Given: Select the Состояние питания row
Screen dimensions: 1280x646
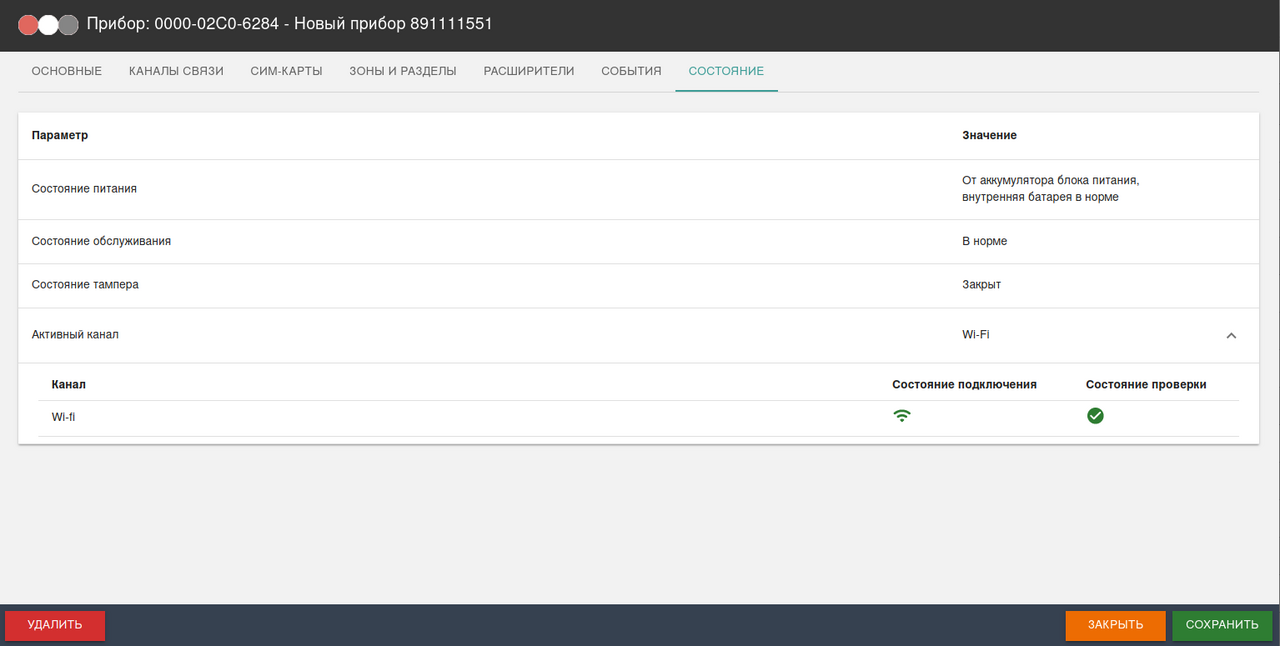Looking at the screenshot, I should pyautogui.click(x=85, y=188).
